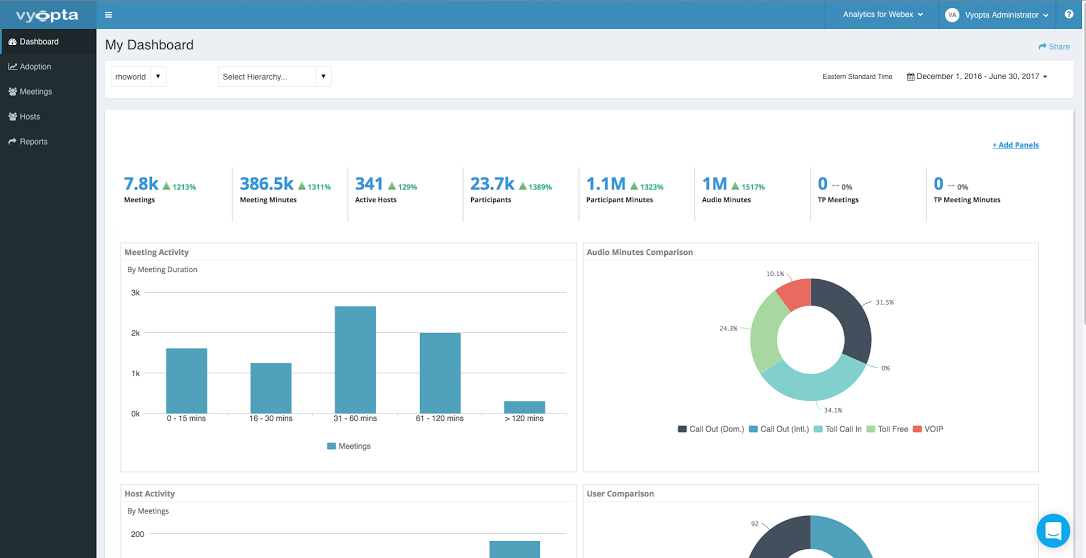The image size is (1086, 558).
Task: Click the 1M Audio Minutes metric
Action: (733, 189)
